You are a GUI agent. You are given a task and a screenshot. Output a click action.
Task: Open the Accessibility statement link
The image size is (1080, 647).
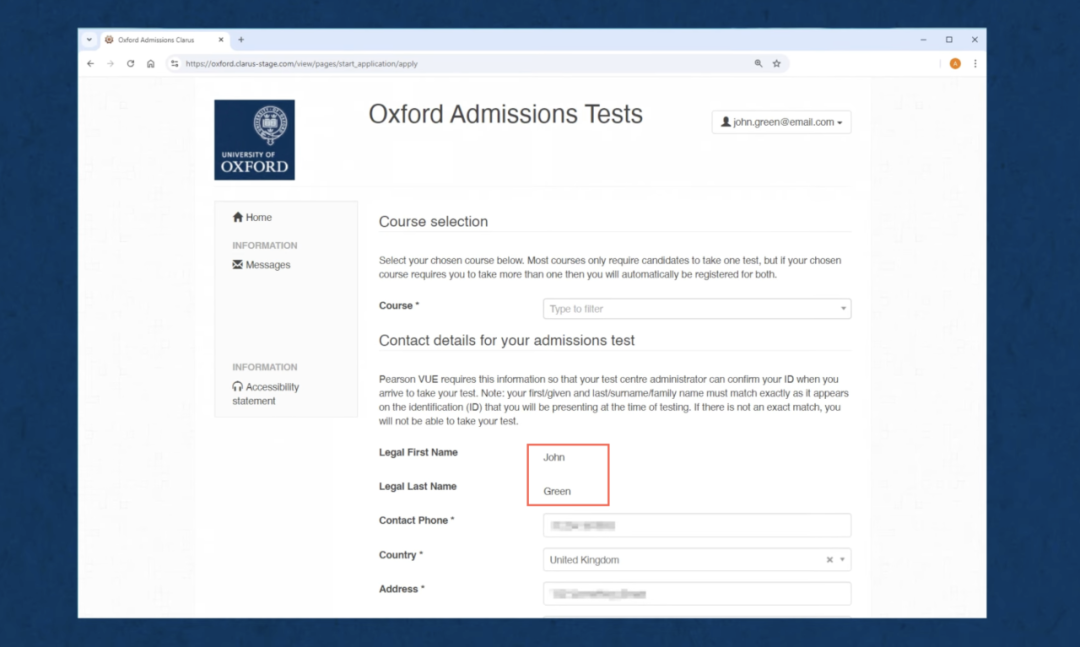(x=265, y=393)
